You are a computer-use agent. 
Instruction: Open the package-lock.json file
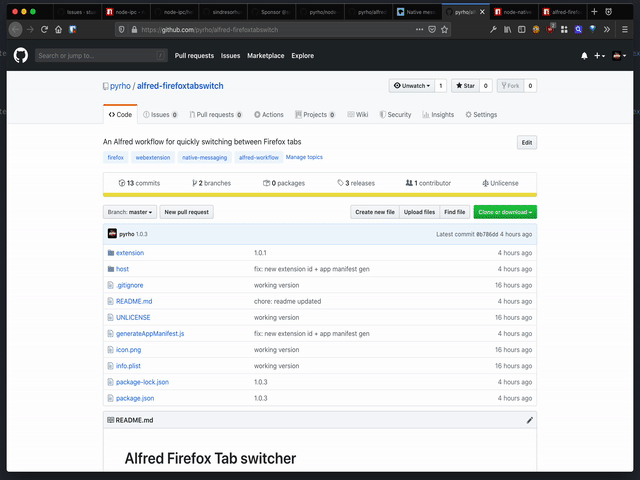142,382
